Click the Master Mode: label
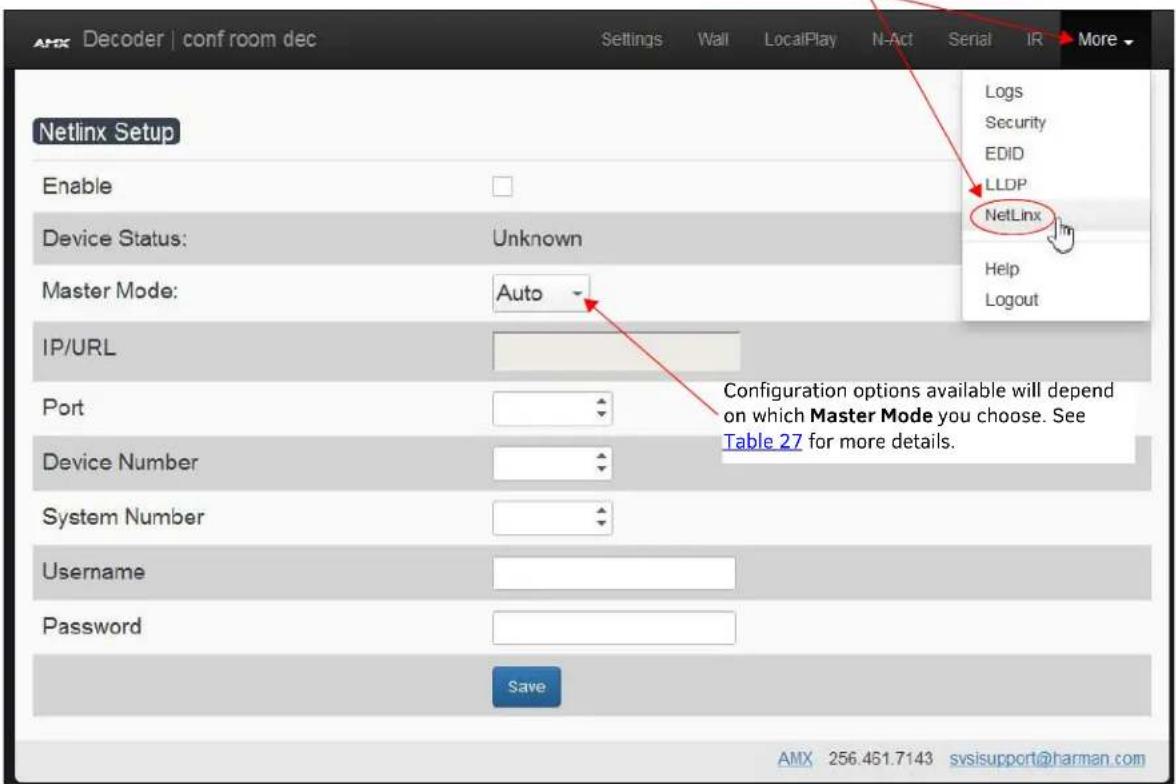This screenshot has height=784, width=1176. pos(110,291)
